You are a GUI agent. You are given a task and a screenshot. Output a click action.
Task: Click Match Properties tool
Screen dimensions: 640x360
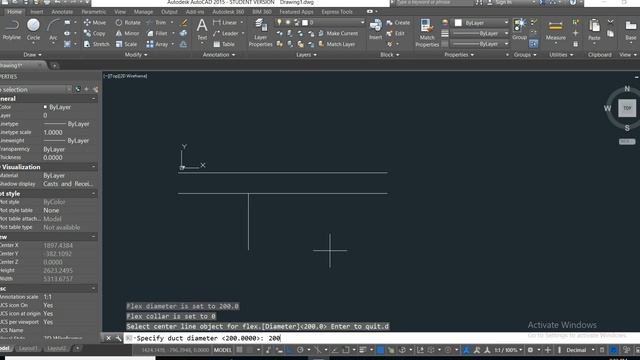(427, 33)
